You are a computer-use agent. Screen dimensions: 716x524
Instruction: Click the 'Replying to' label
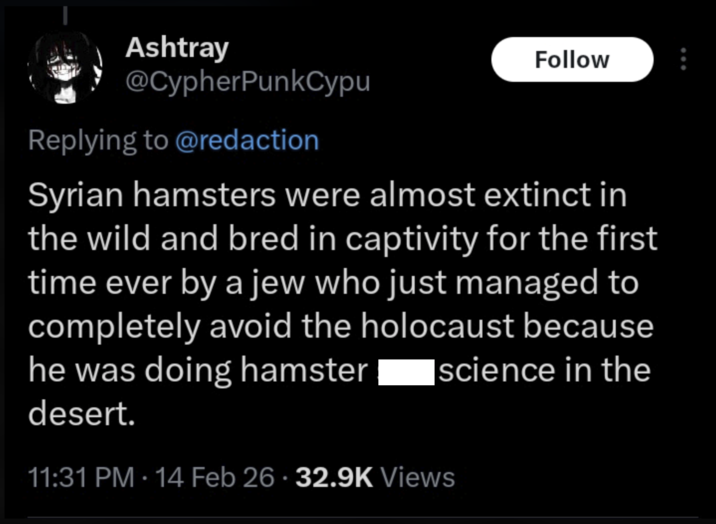click(98, 140)
